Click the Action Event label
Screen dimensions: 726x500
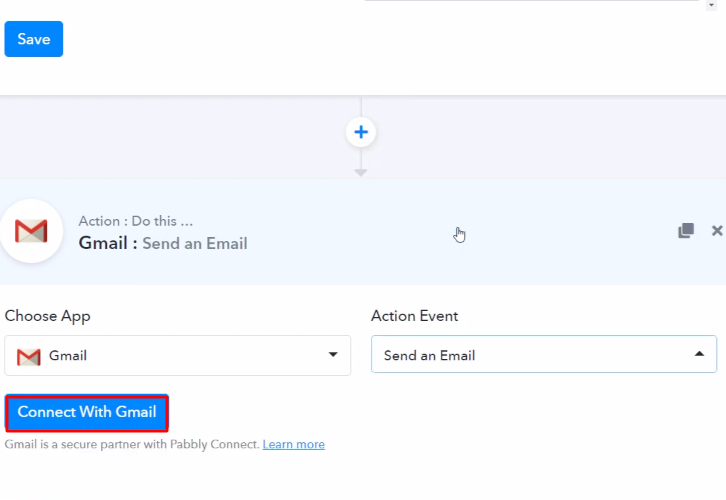(414, 316)
